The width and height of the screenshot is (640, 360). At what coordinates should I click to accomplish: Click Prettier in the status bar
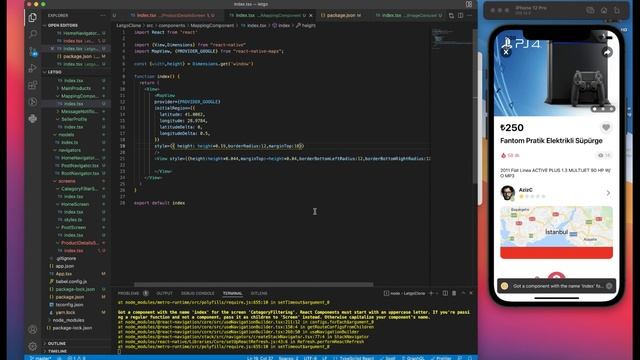441,358
